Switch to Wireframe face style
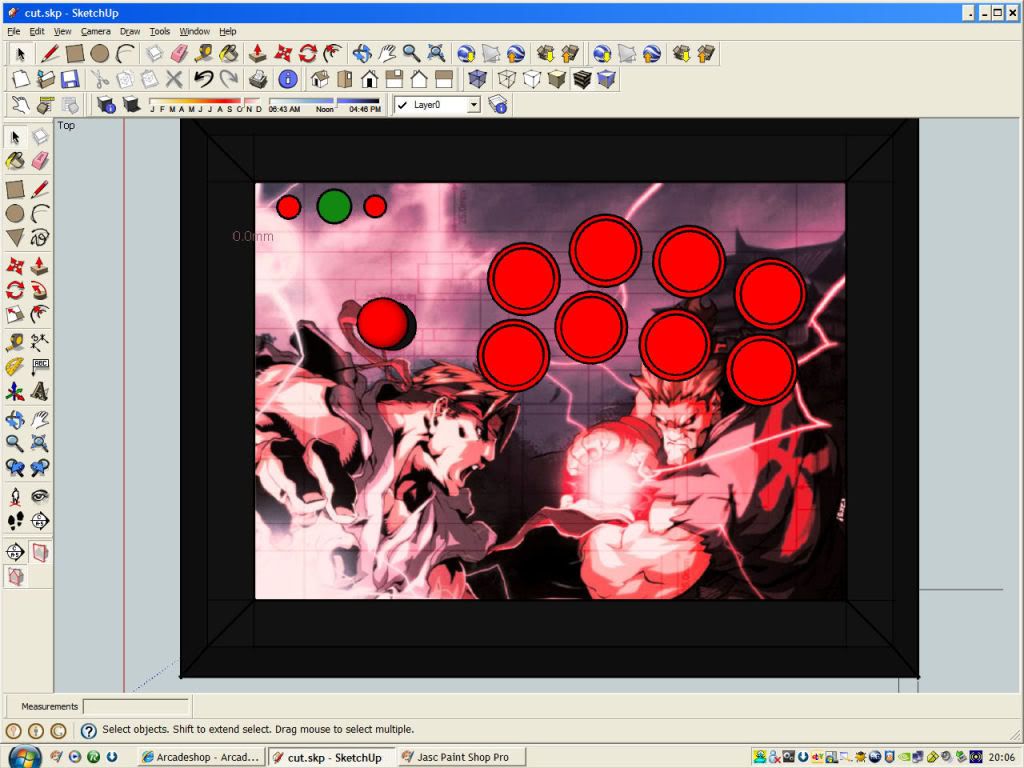The height and width of the screenshot is (768, 1024). coord(507,79)
